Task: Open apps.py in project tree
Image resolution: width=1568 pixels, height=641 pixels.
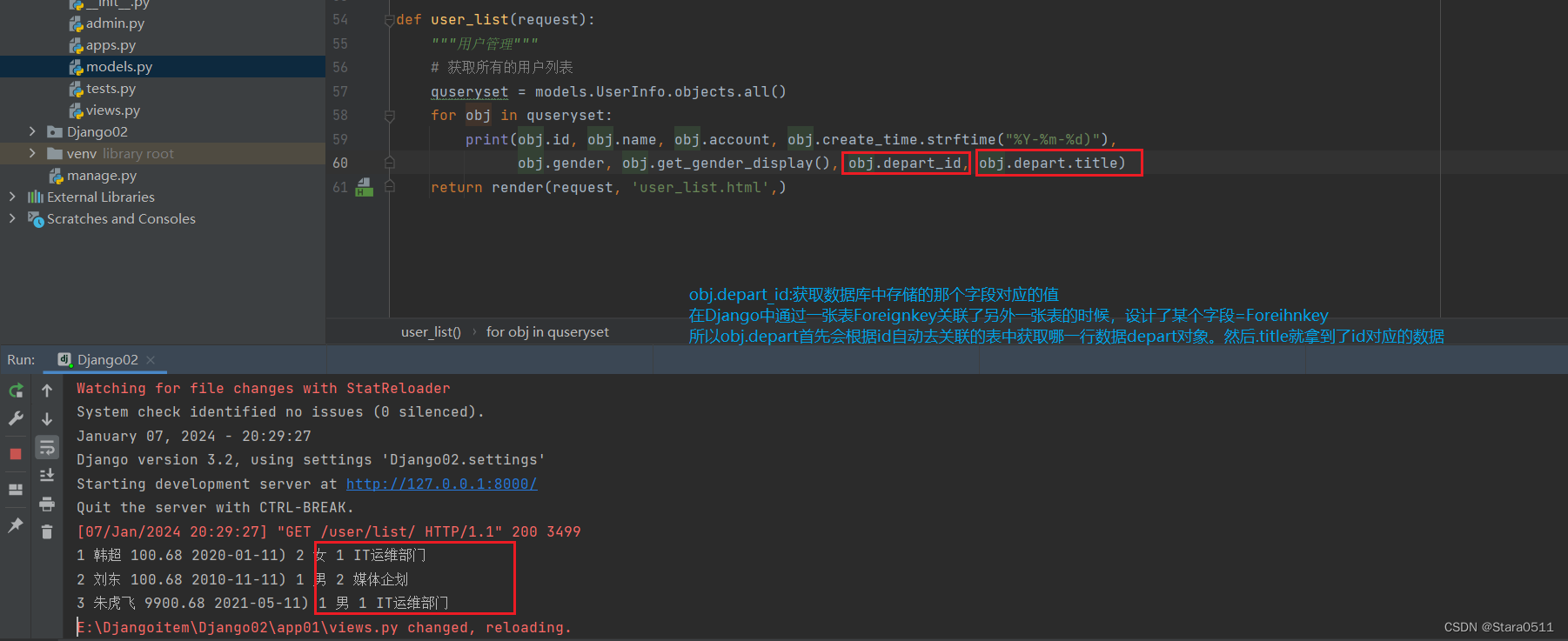Action: [111, 45]
